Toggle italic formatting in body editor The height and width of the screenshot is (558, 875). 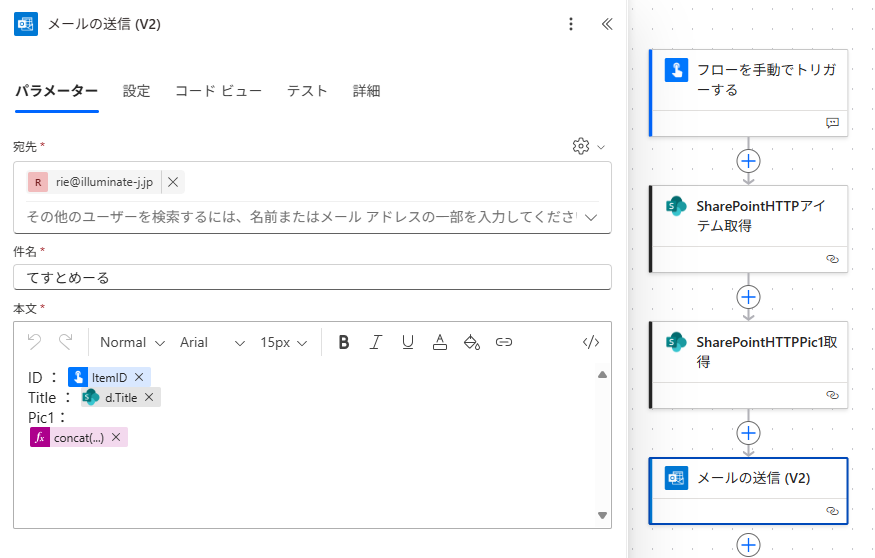click(376, 342)
